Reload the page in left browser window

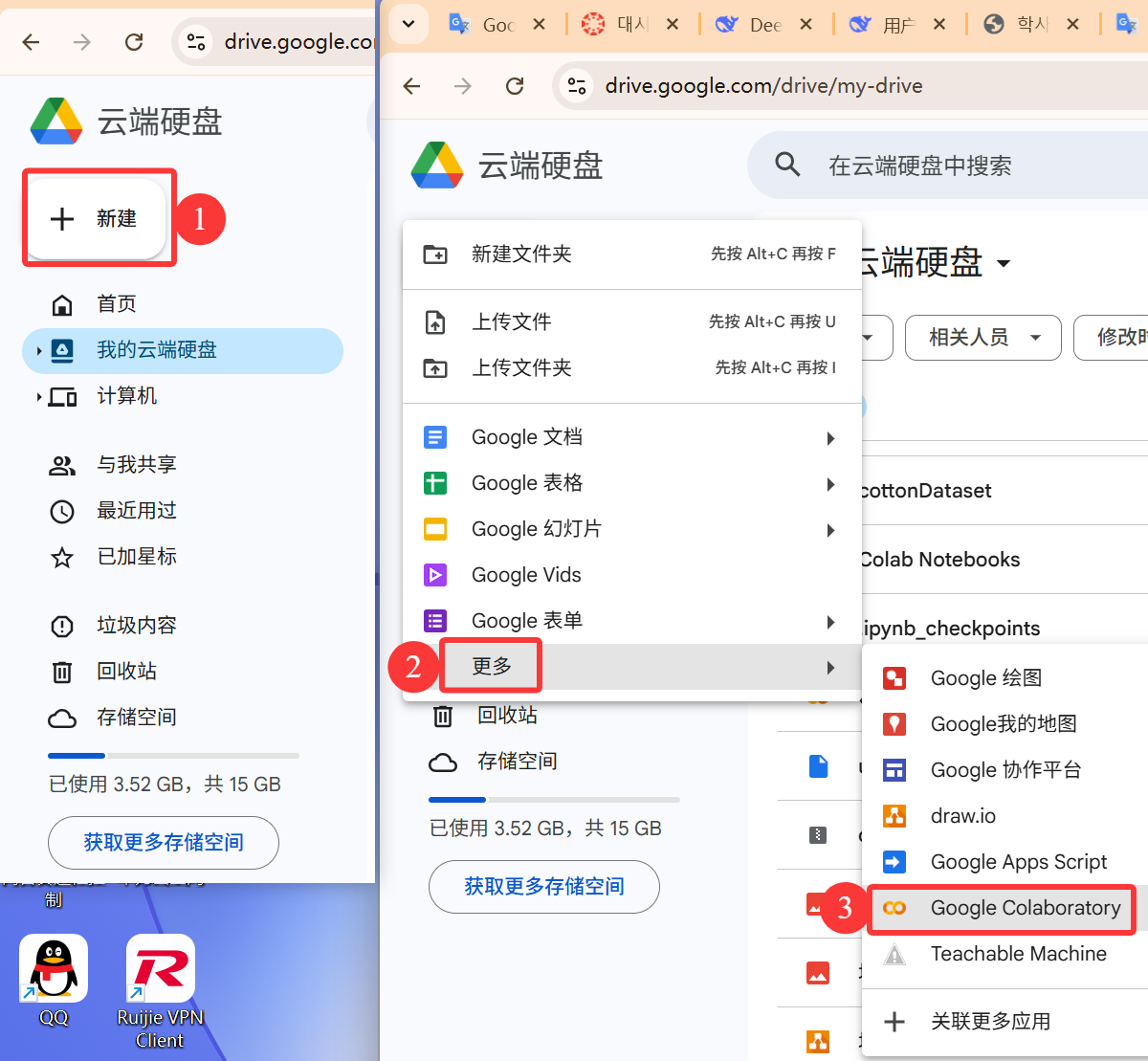coord(134,41)
